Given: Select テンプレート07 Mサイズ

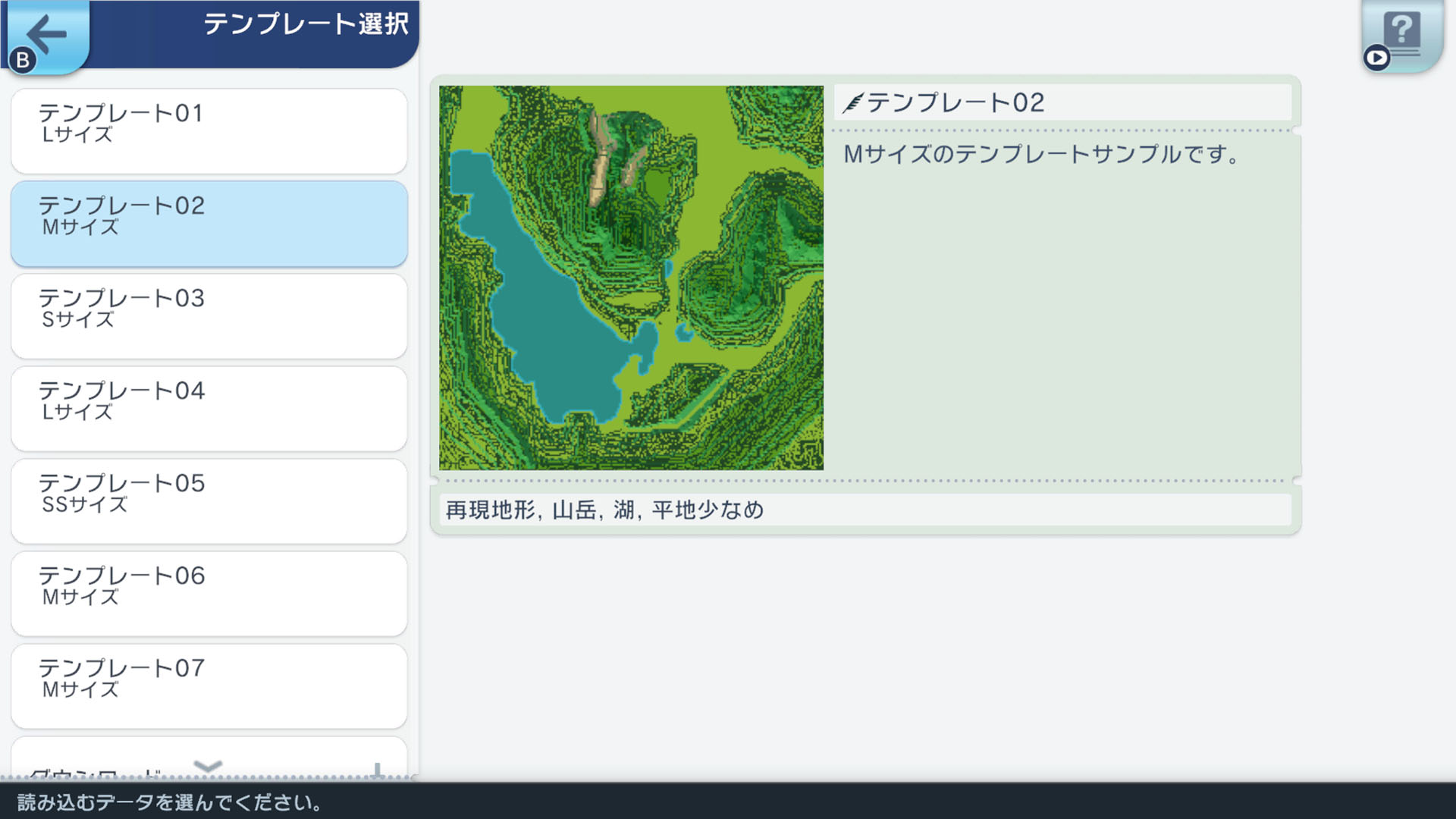Looking at the screenshot, I should point(209,686).
